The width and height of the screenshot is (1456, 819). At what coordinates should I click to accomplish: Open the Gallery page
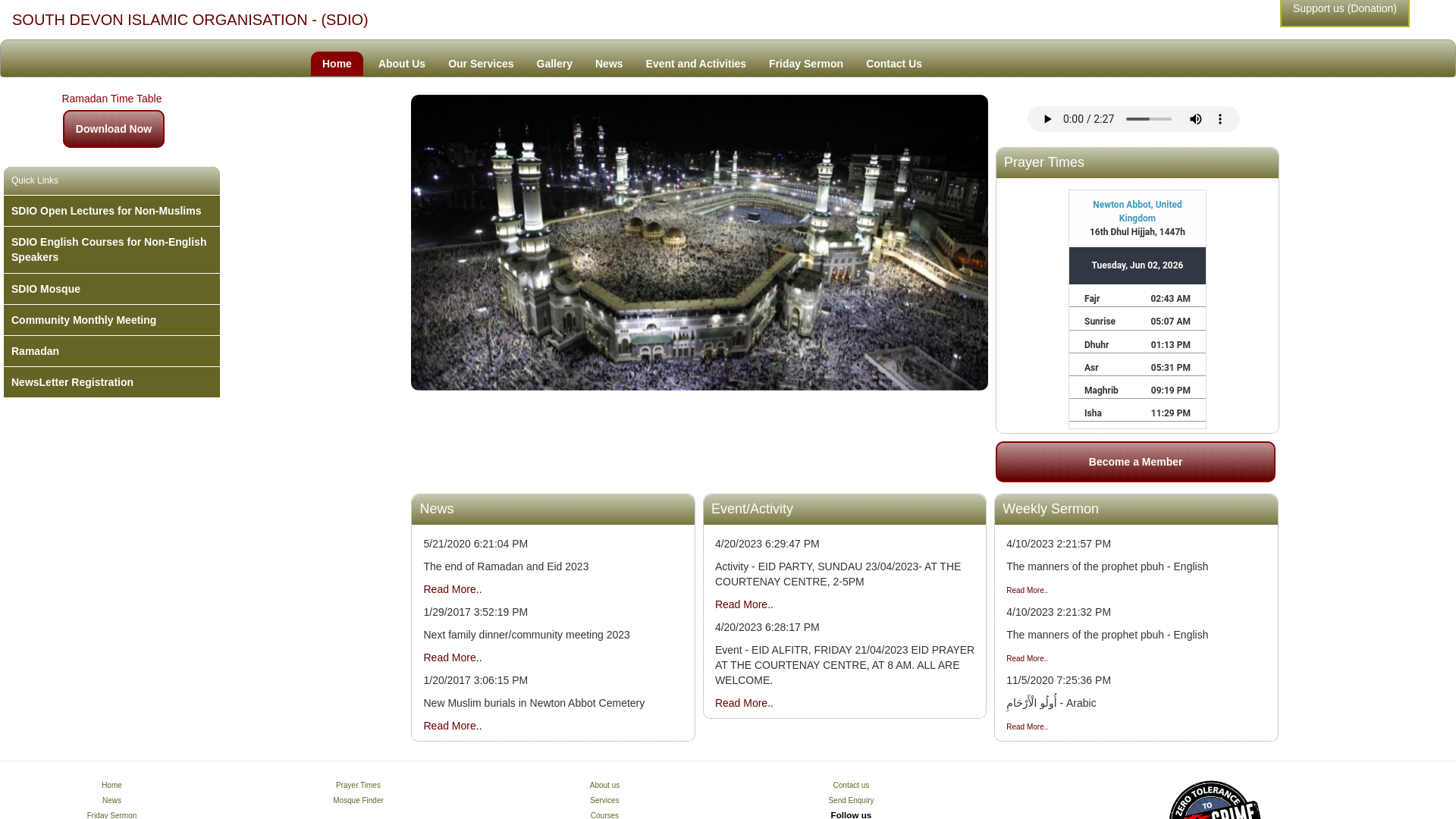(x=554, y=64)
